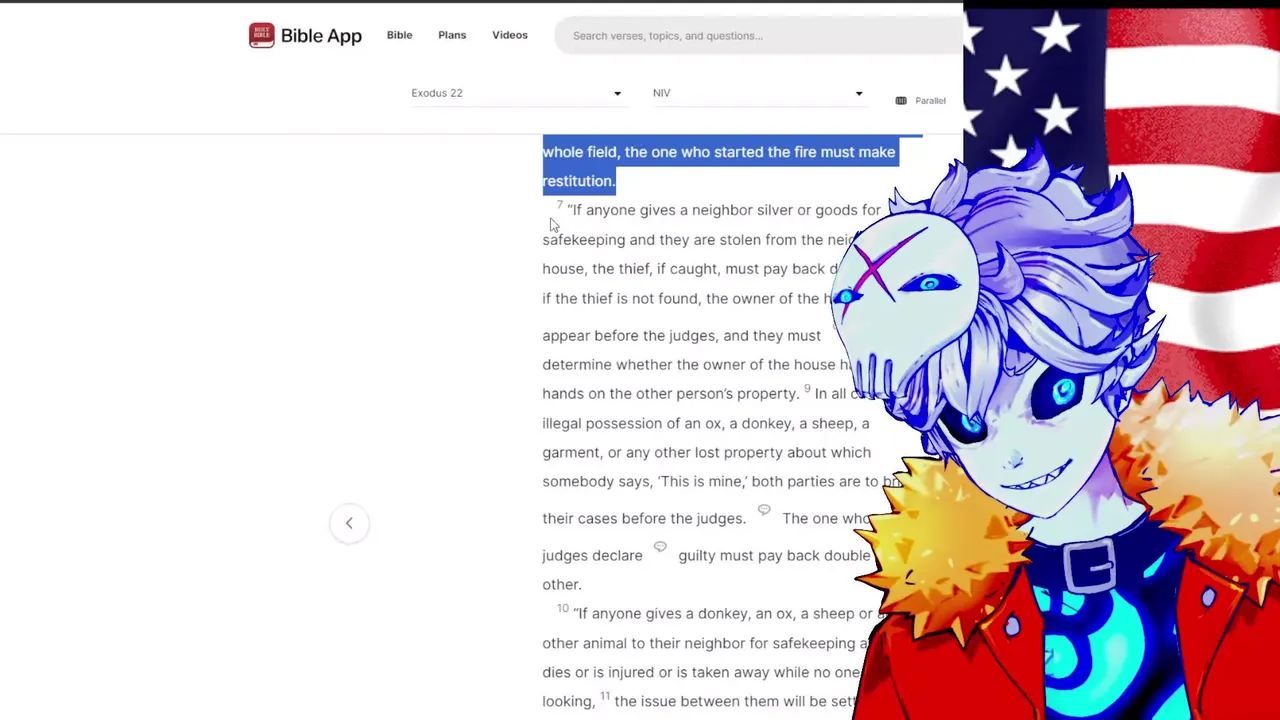Open footnote icon before "The one who"
The image size is (1280, 720).
click(x=764, y=510)
